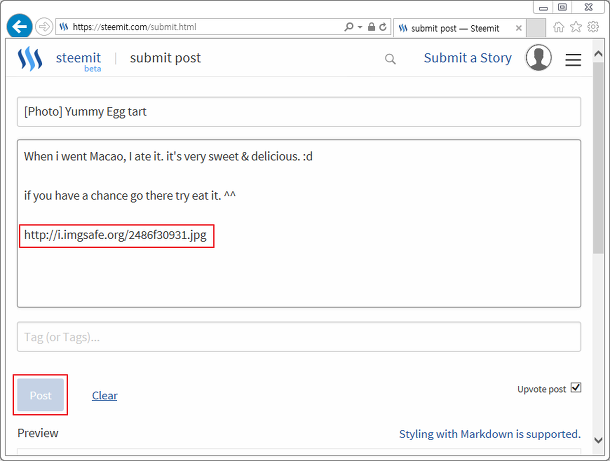Open the user profile avatar
The height and width of the screenshot is (461, 610).
(539, 58)
